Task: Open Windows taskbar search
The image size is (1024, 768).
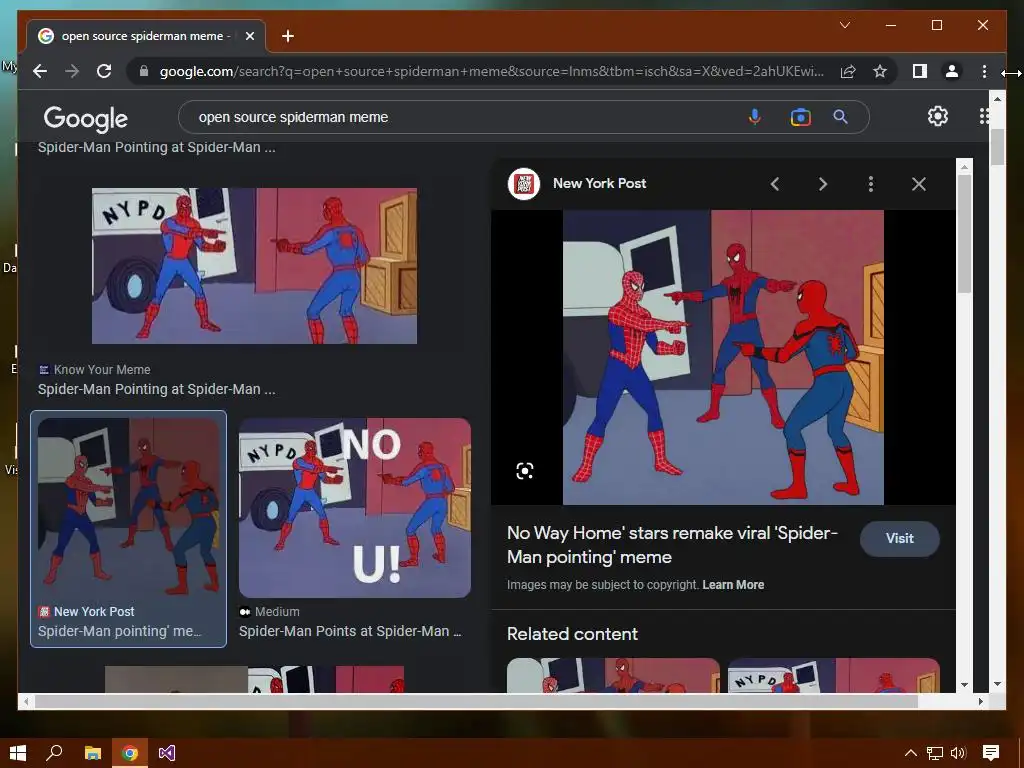Action: tap(54, 753)
